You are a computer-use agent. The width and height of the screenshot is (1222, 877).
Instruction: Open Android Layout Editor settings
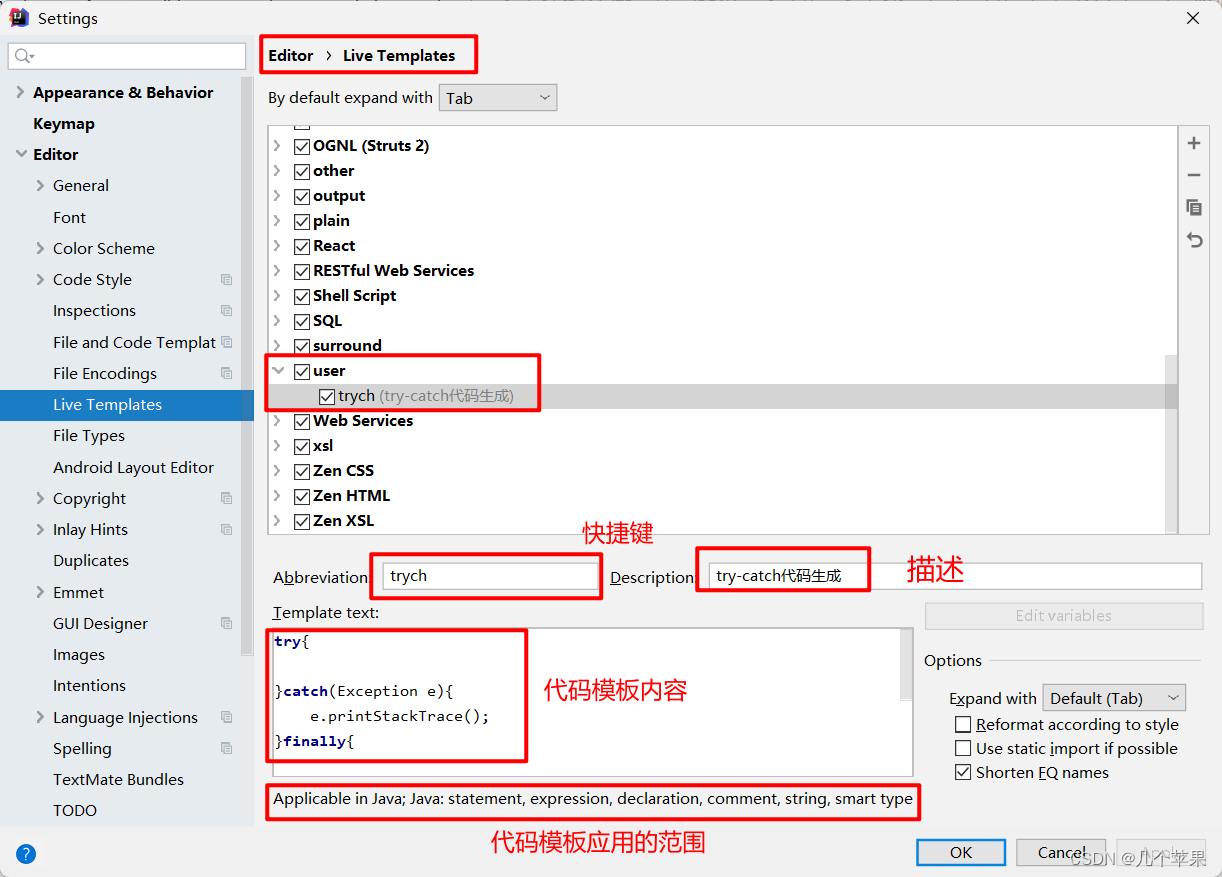(133, 467)
